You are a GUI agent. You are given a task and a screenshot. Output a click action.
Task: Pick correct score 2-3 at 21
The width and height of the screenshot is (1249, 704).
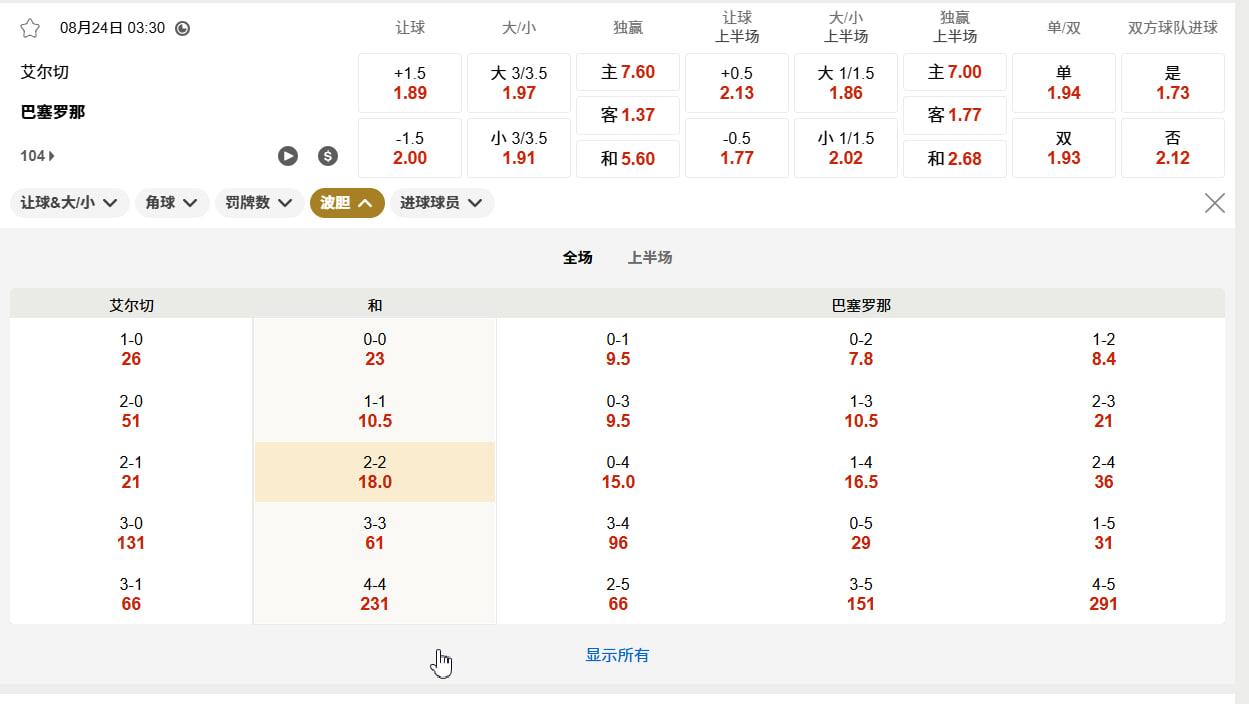(1104, 411)
